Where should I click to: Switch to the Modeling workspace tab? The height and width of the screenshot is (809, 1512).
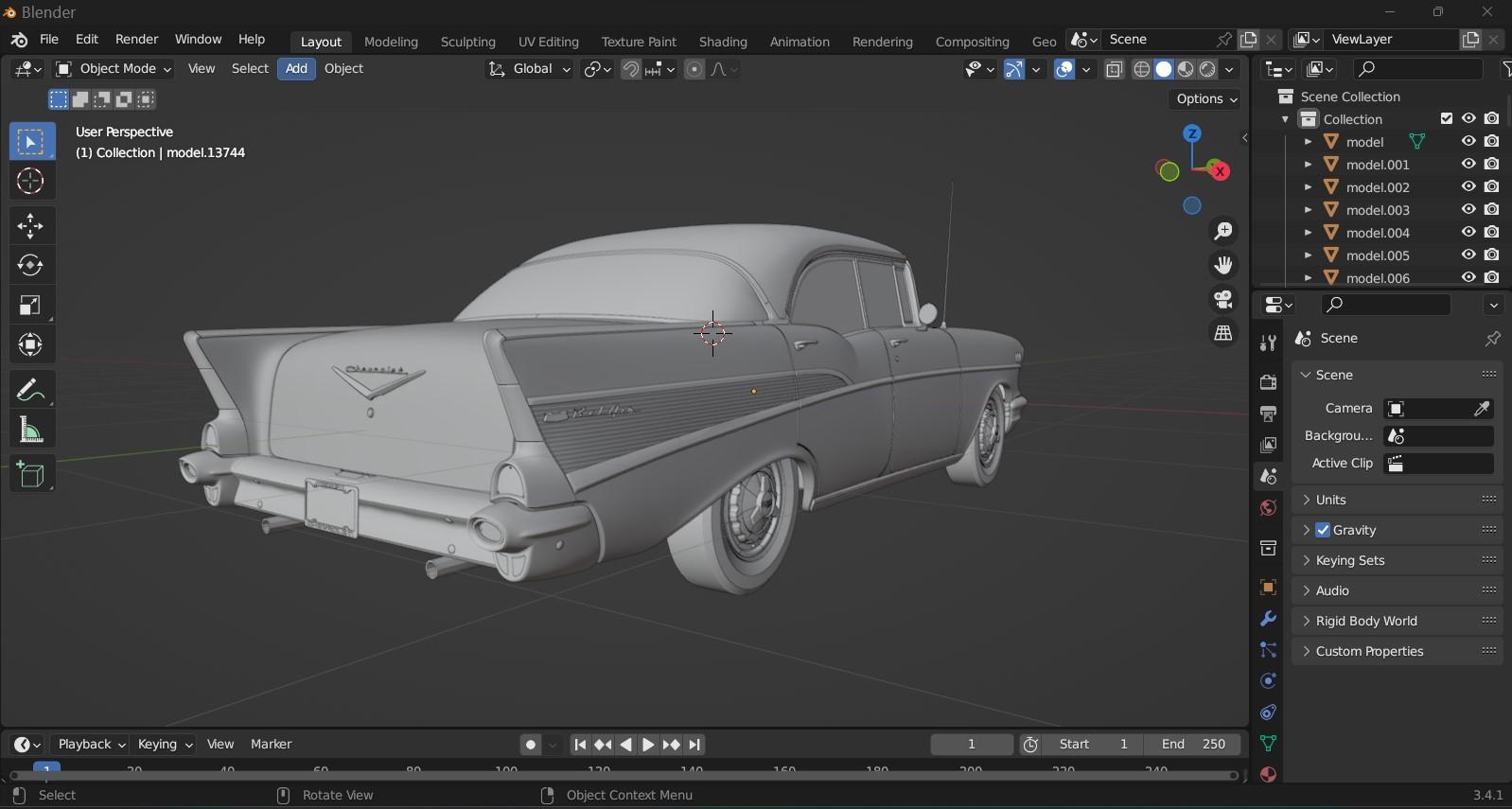(x=391, y=42)
